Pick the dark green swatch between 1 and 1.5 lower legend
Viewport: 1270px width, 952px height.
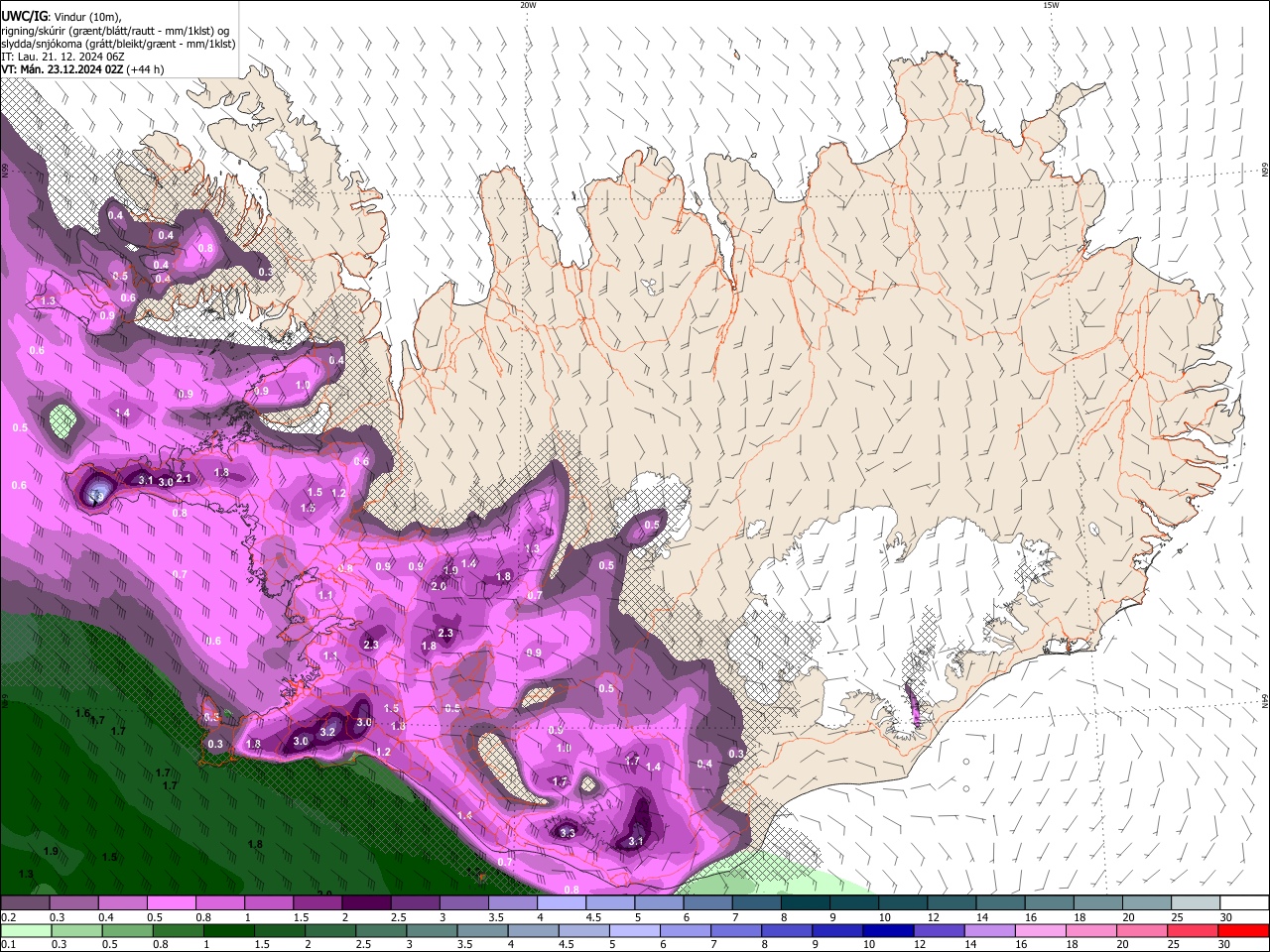(x=228, y=930)
